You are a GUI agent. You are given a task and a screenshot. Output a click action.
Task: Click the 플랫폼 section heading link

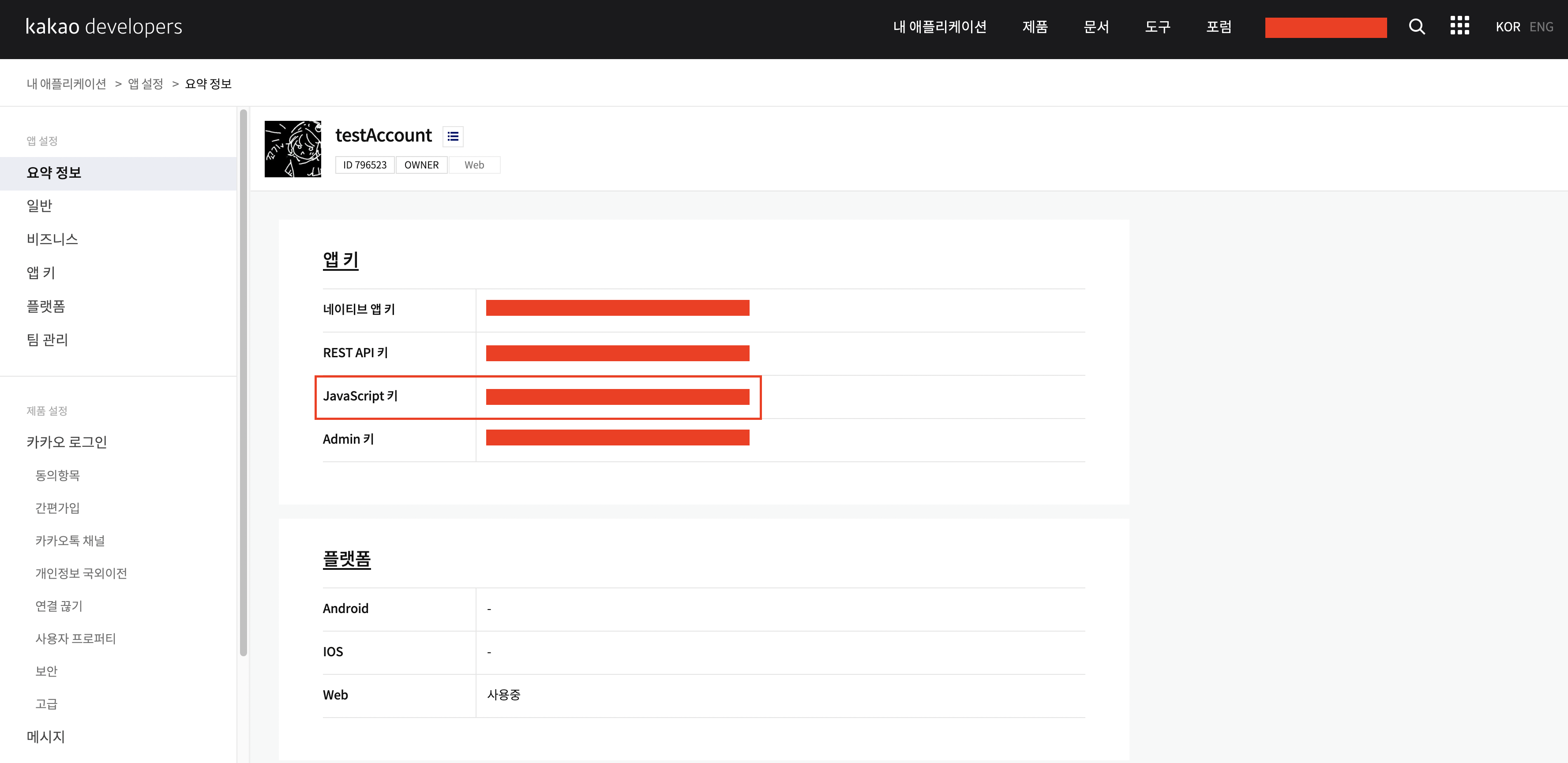tap(346, 558)
